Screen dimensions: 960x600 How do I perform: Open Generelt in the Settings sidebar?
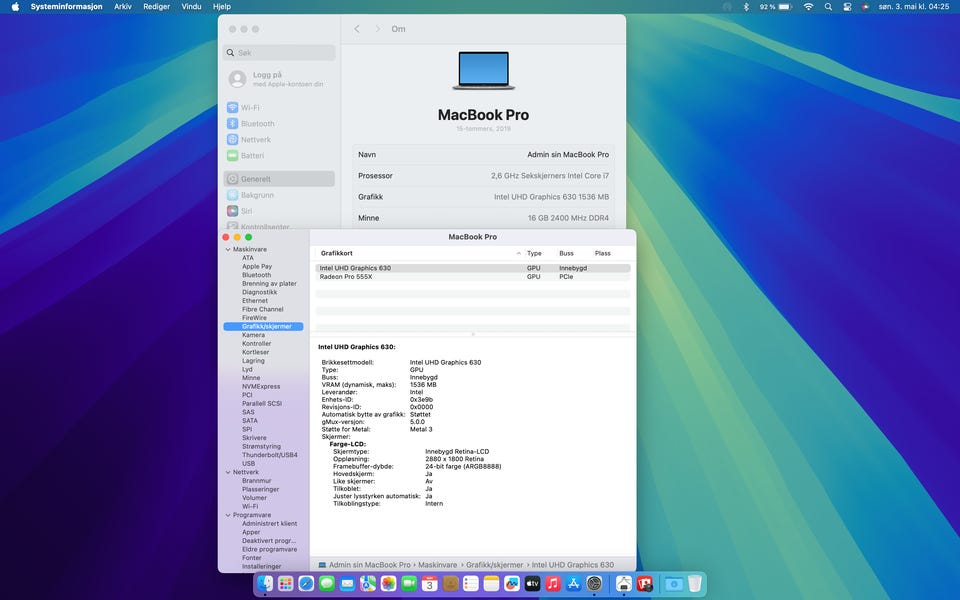279,179
